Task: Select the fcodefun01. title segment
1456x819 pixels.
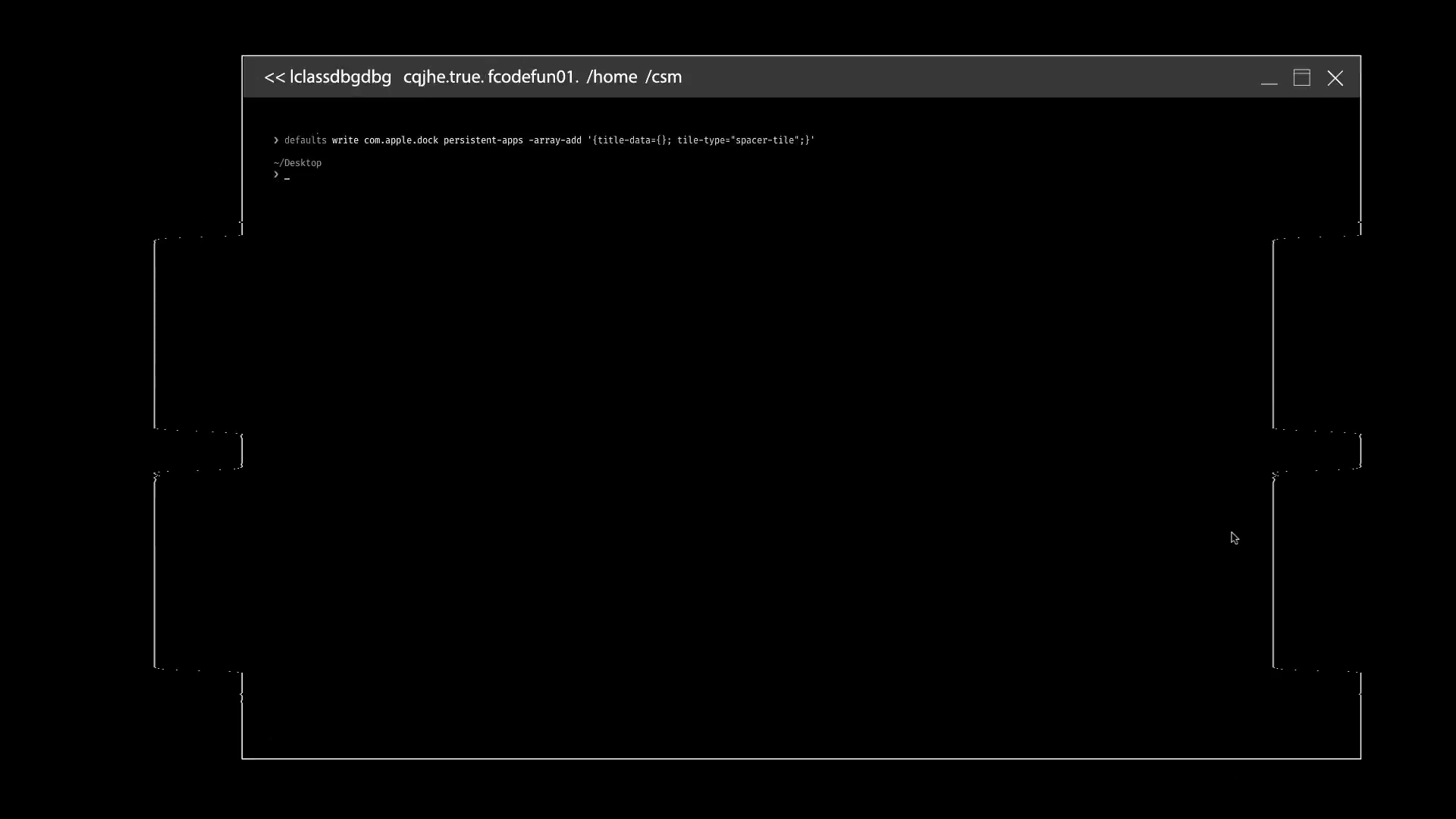Action: coord(533,77)
